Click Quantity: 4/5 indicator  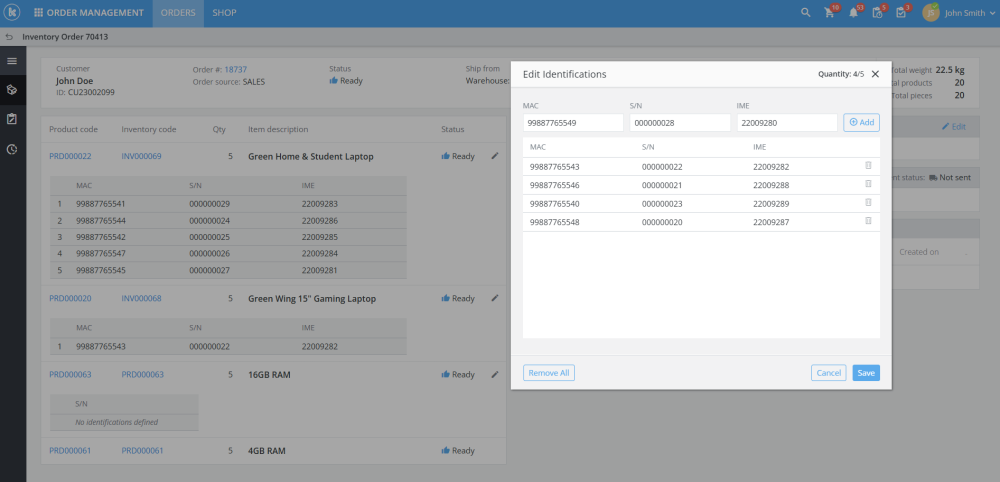coord(841,74)
